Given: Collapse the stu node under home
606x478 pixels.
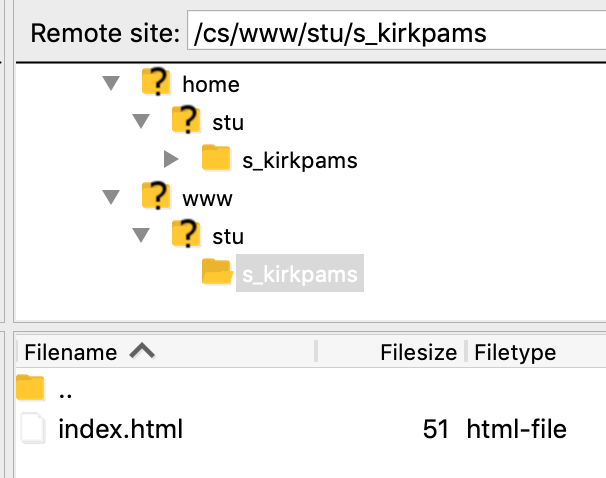Looking at the screenshot, I should pyautogui.click(x=141, y=122).
